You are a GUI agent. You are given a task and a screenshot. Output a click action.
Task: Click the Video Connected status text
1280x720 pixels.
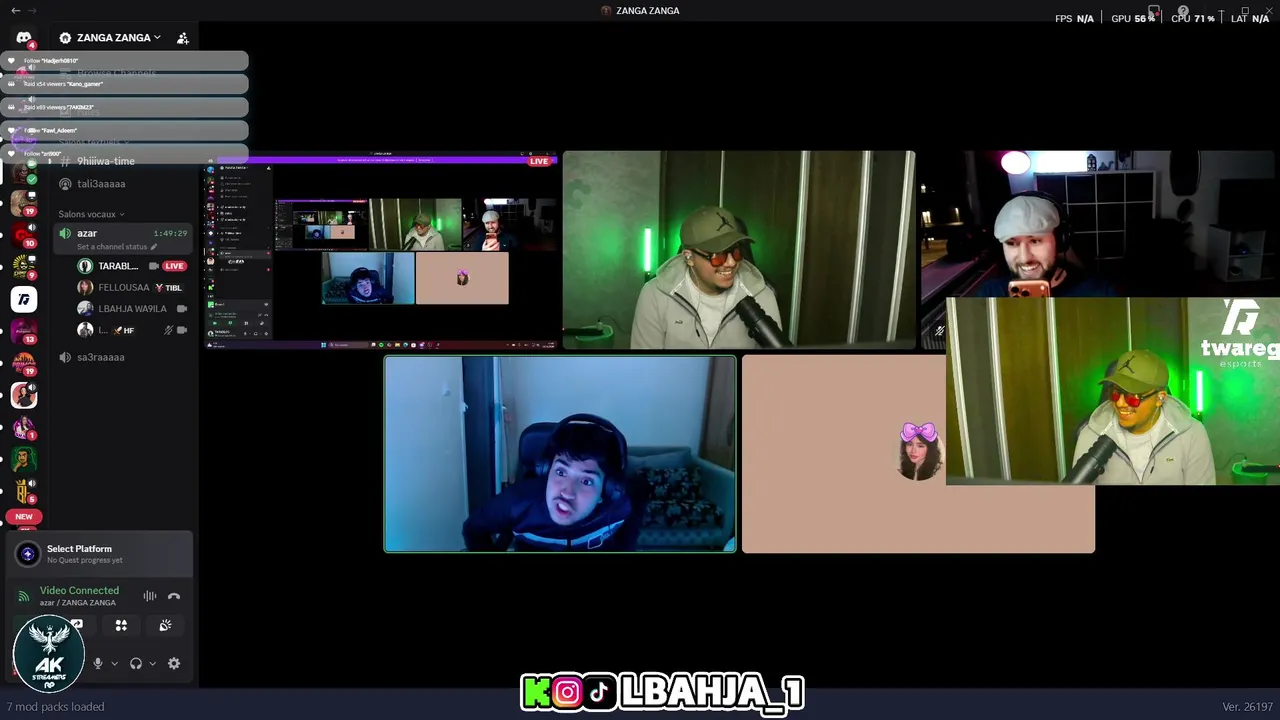(79, 591)
